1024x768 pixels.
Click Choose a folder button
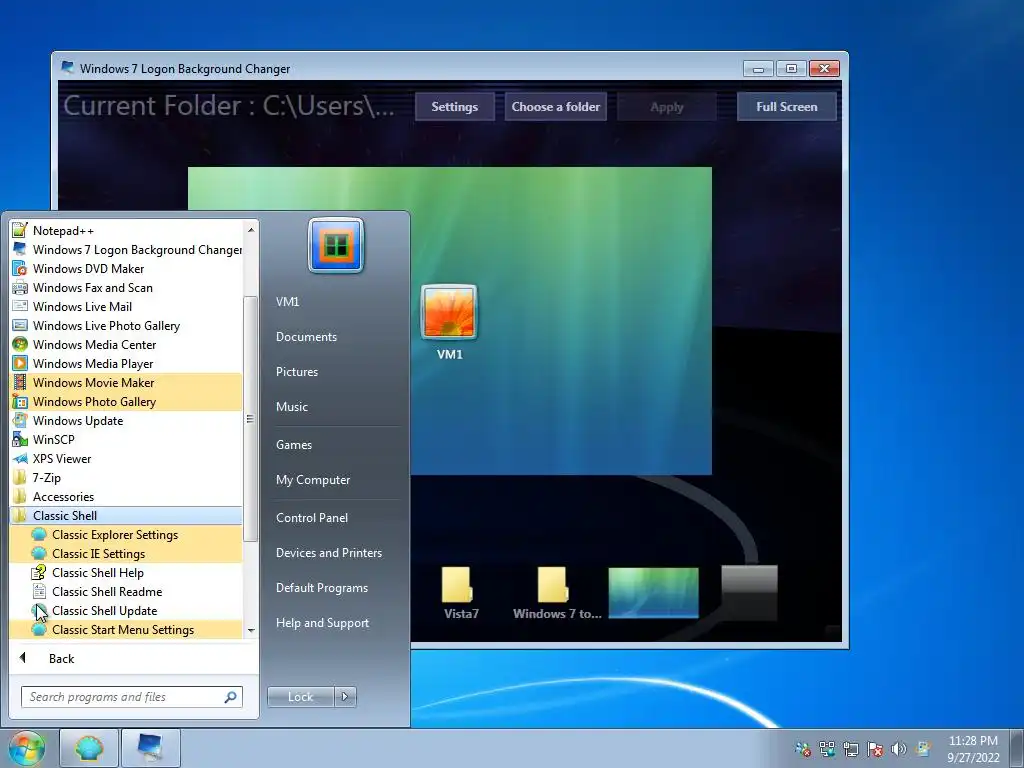[x=556, y=106]
